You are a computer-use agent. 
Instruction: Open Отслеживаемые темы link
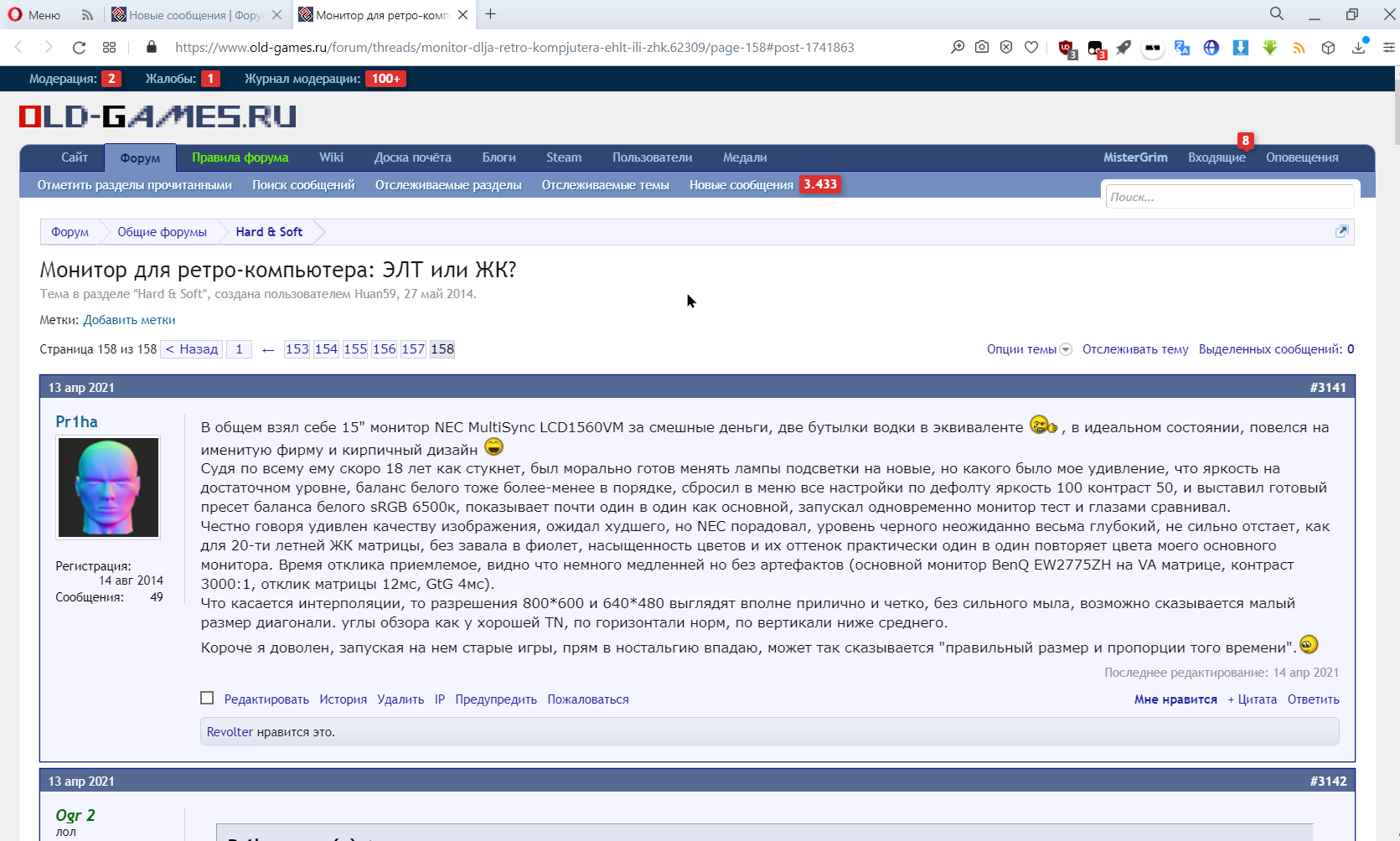click(x=605, y=185)
